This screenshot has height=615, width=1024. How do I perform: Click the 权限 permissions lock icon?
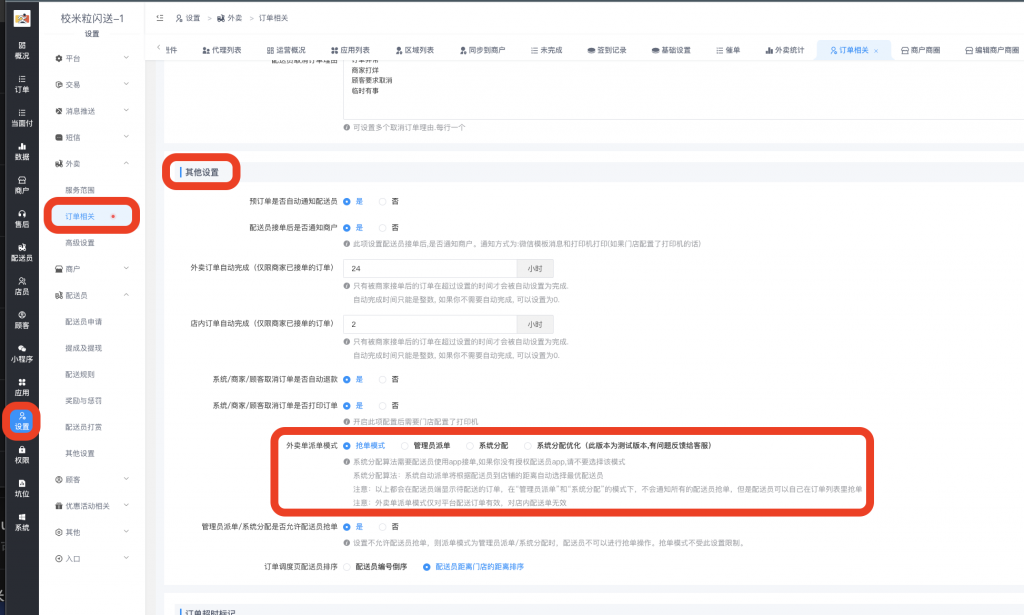[x=21, y=455]
